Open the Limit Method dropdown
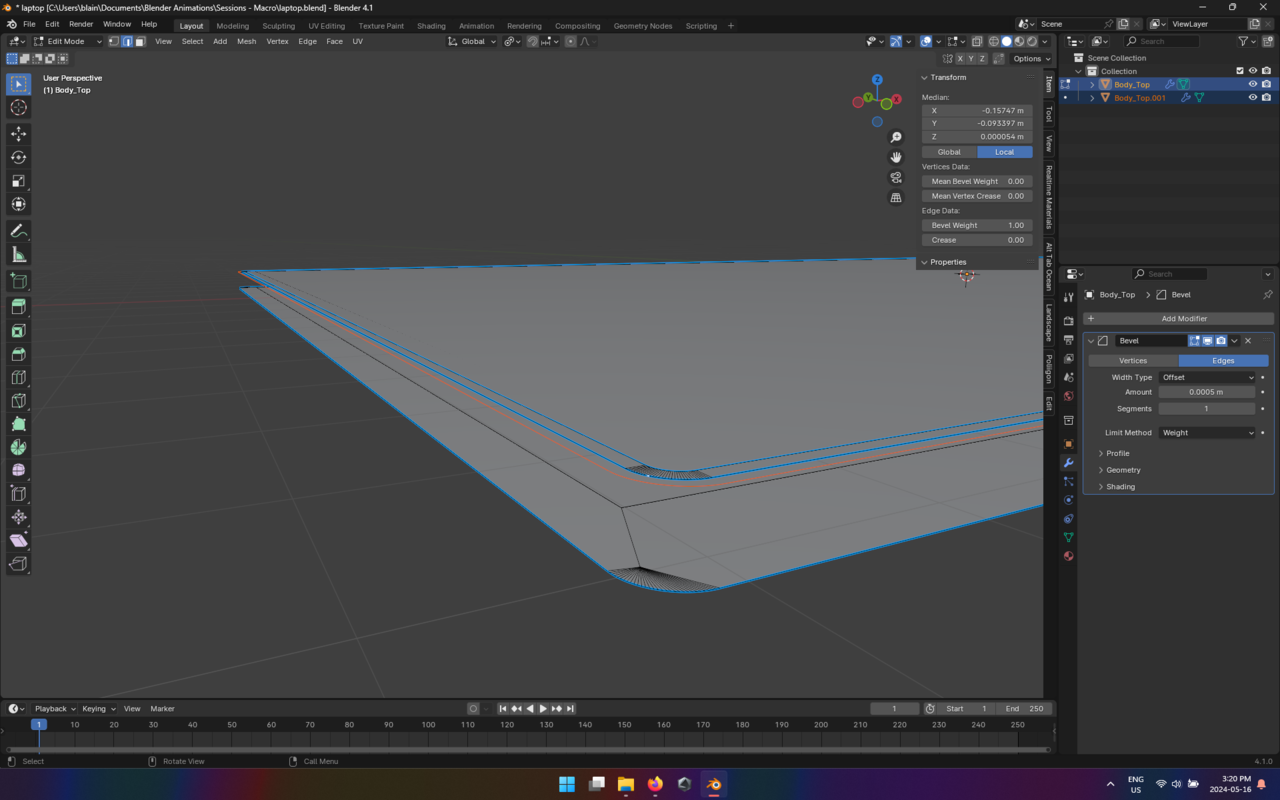The image size is (1280, 800). (x=1207, y=433)
